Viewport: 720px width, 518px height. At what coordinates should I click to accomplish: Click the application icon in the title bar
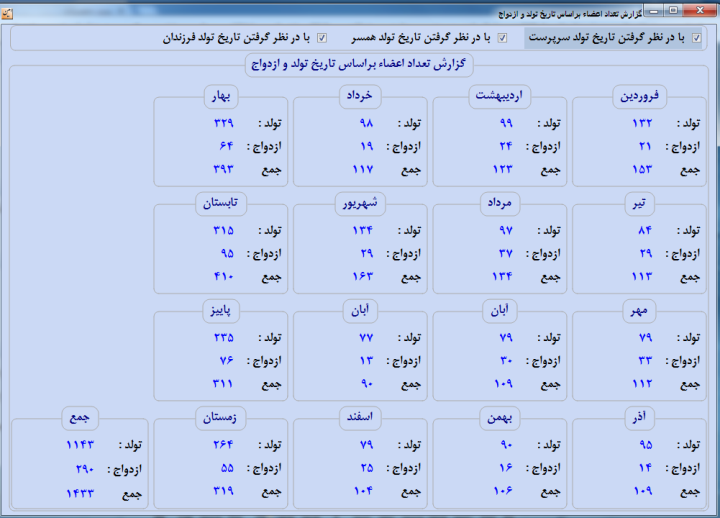tap(7, 14)
